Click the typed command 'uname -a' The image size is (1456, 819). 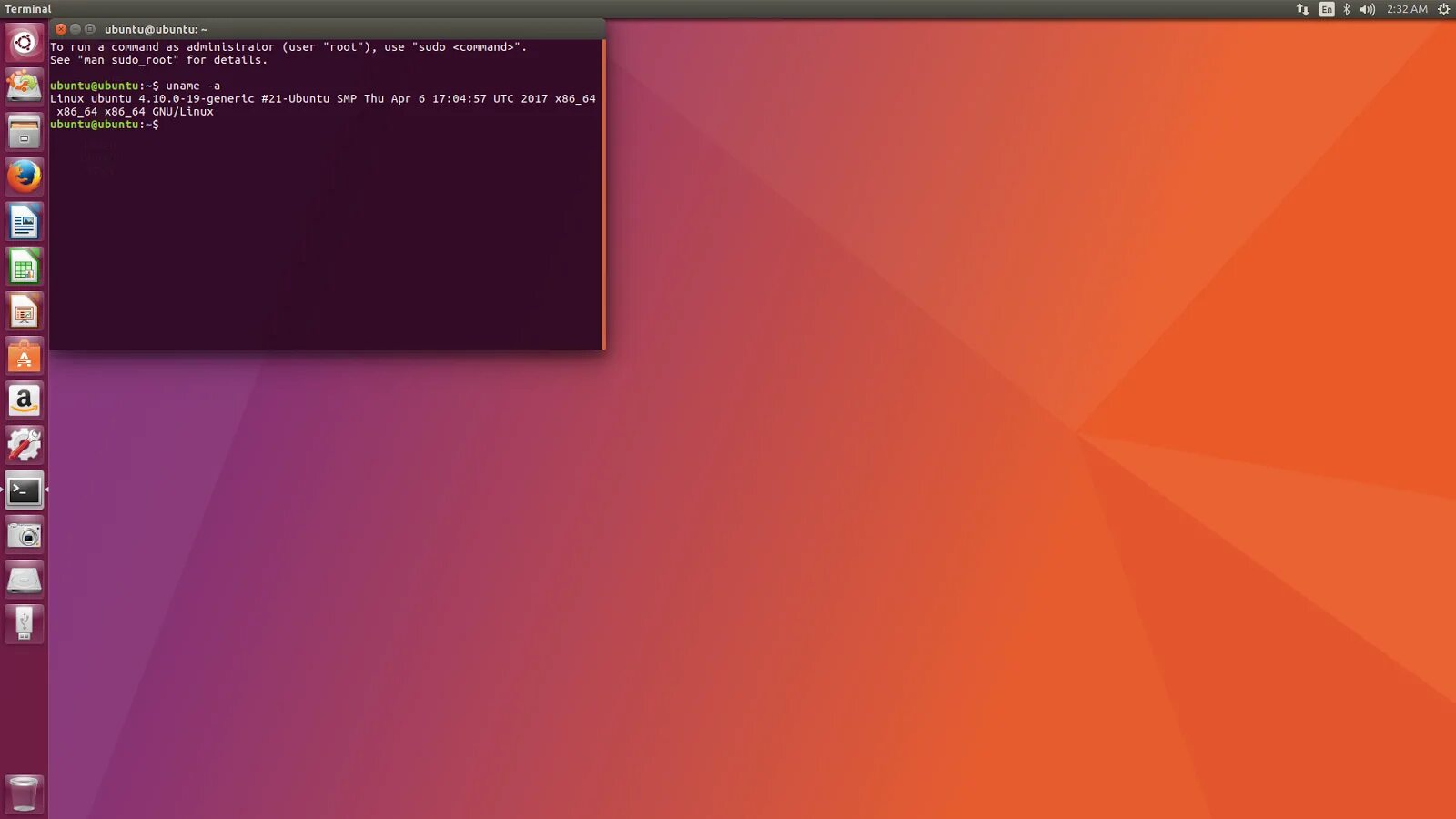pos(193,86)
